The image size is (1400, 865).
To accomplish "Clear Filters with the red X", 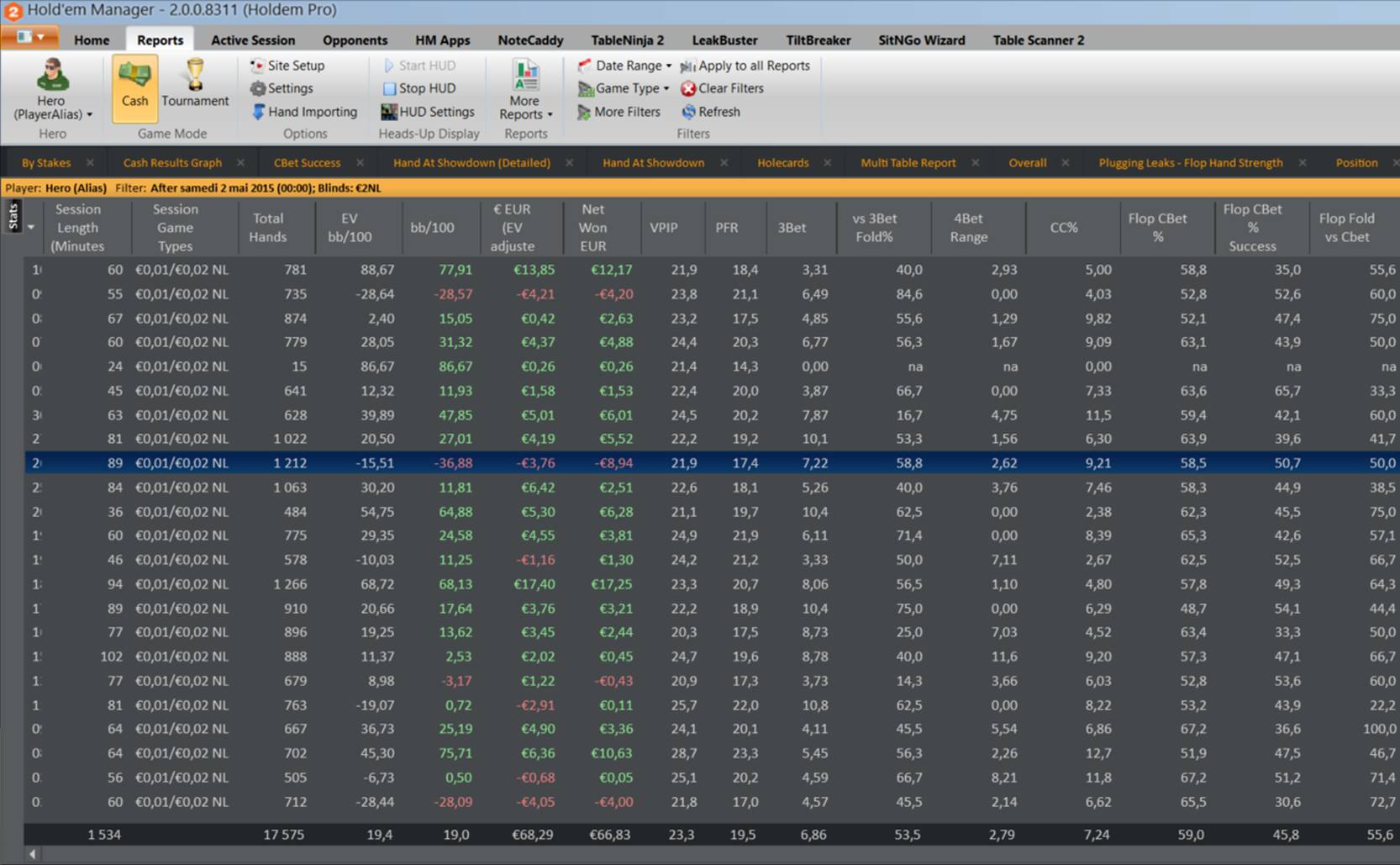I will click(x=688, y=88).
